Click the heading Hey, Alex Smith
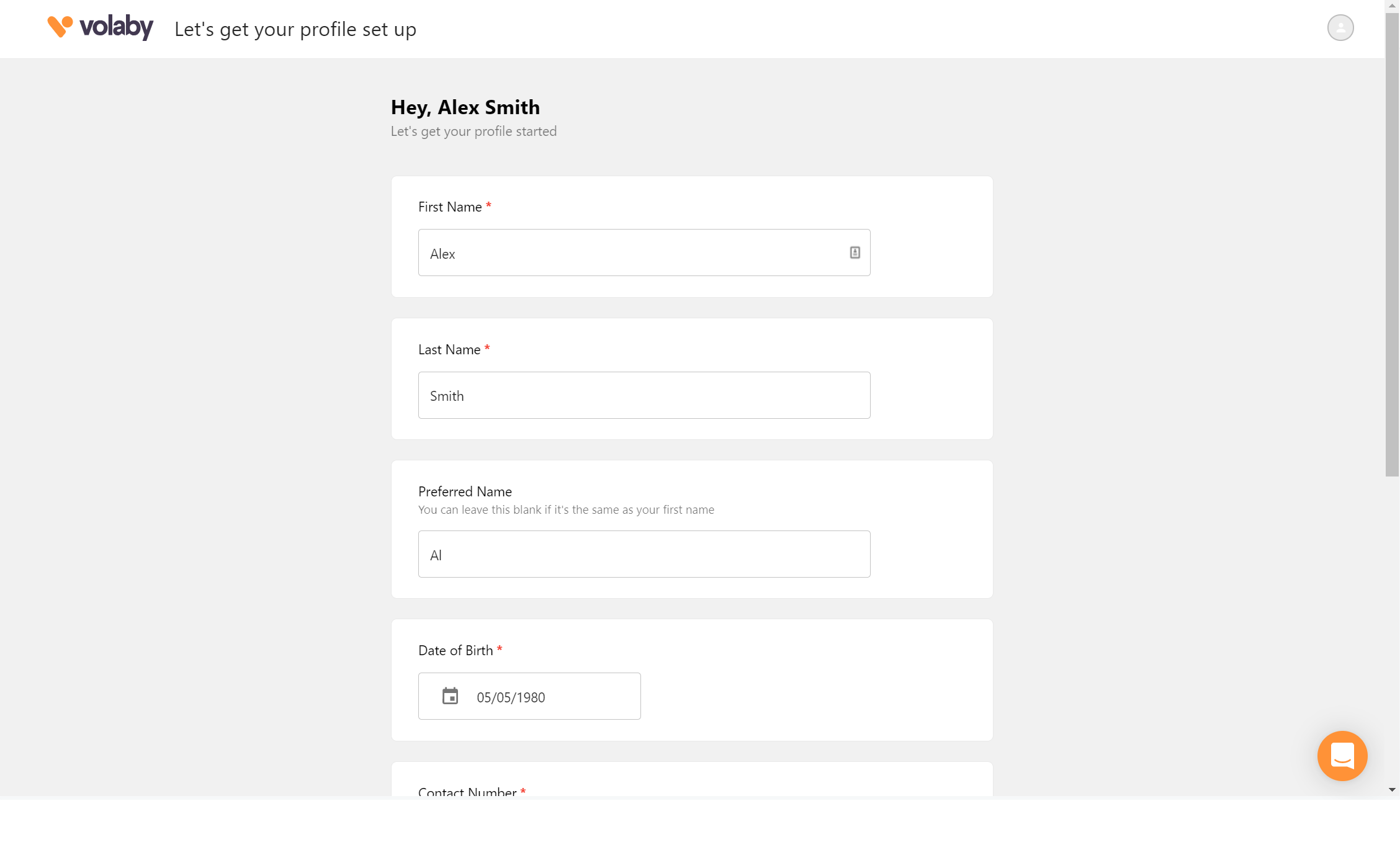Image resolution: width=1400 pixels, height=868 pixels. pyautogui.click(x=465, y=107)
